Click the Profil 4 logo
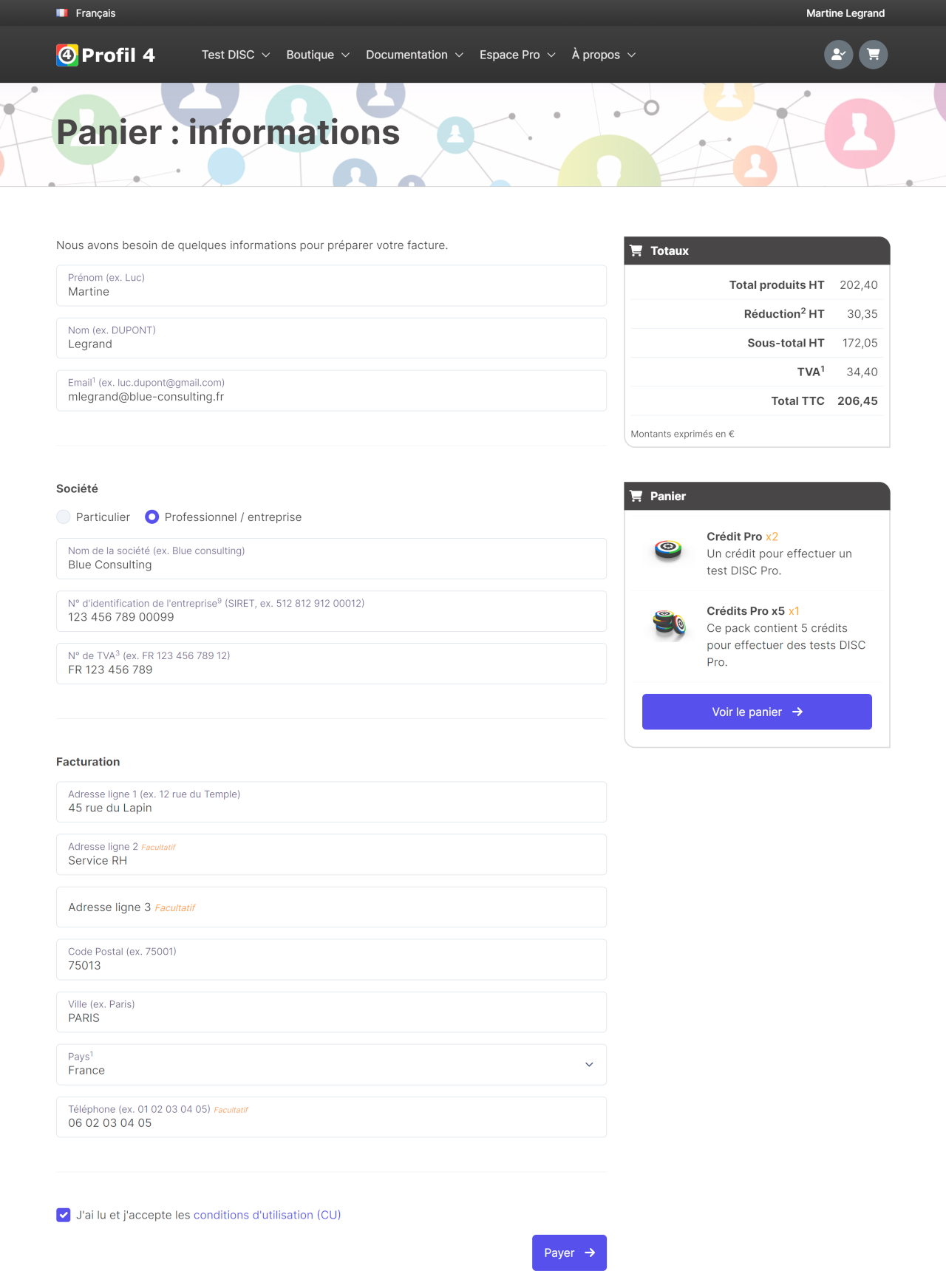The height and width of the screenshot is (1288, 946). point(106,55)
